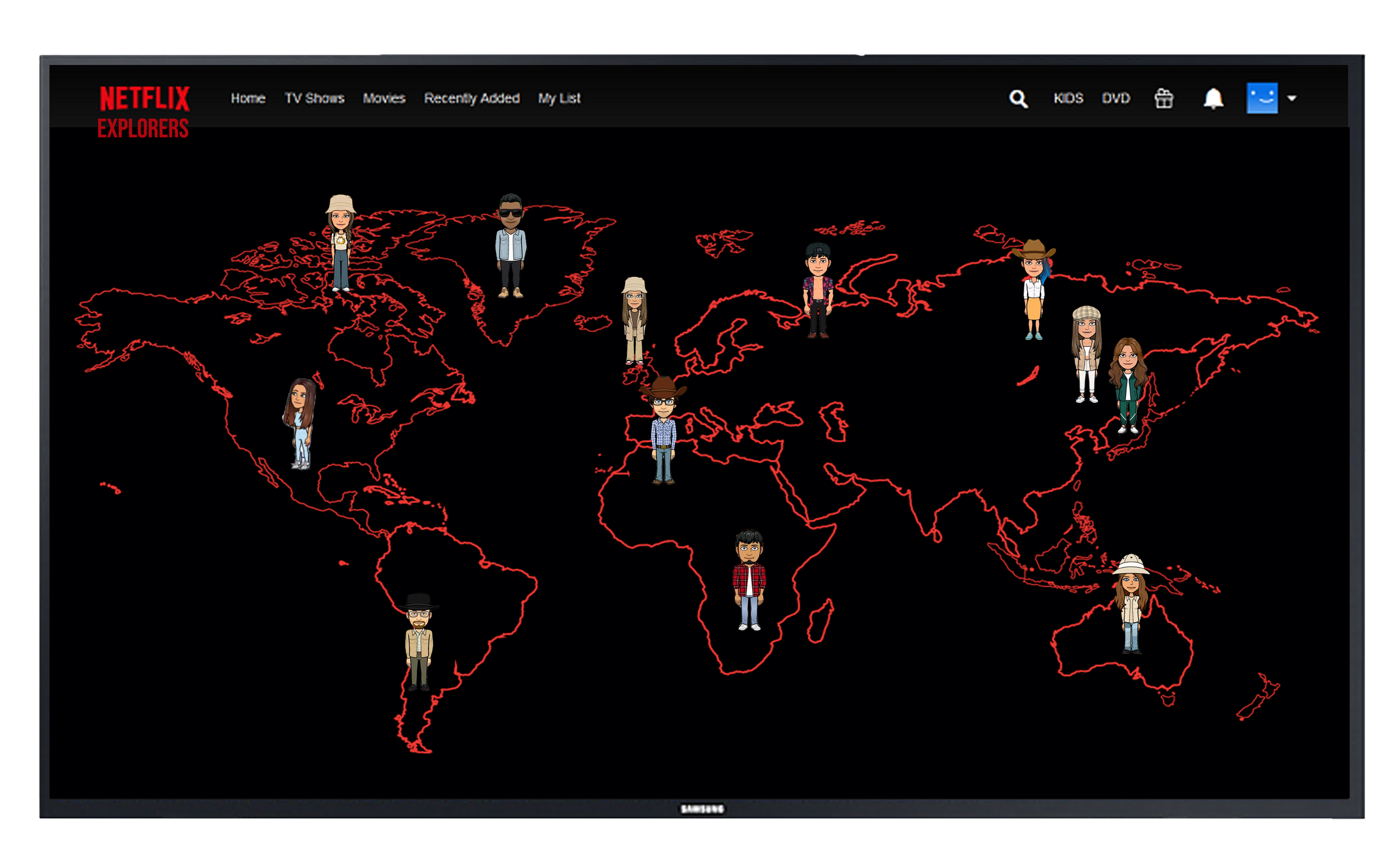
Task: Click the DVD link
Action: (1116, 98)
